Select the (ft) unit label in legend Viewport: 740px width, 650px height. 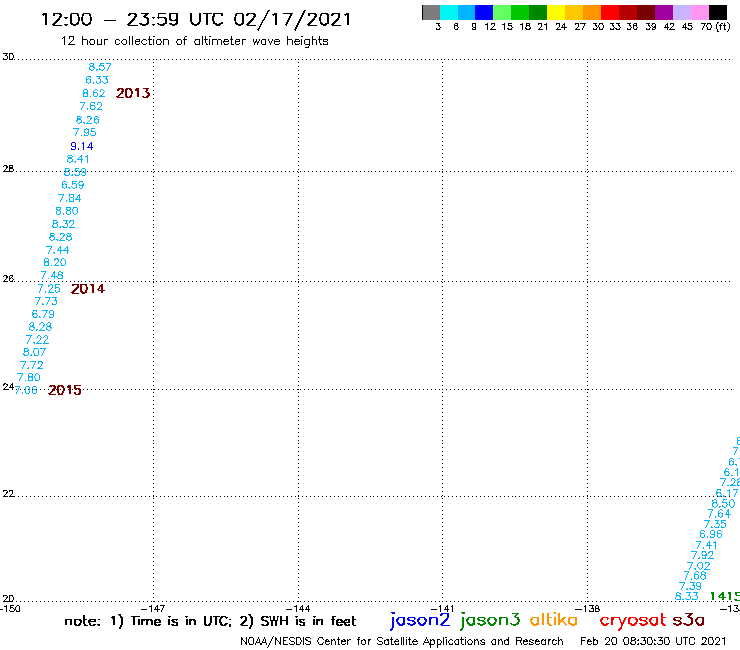[x=723, y=26]
